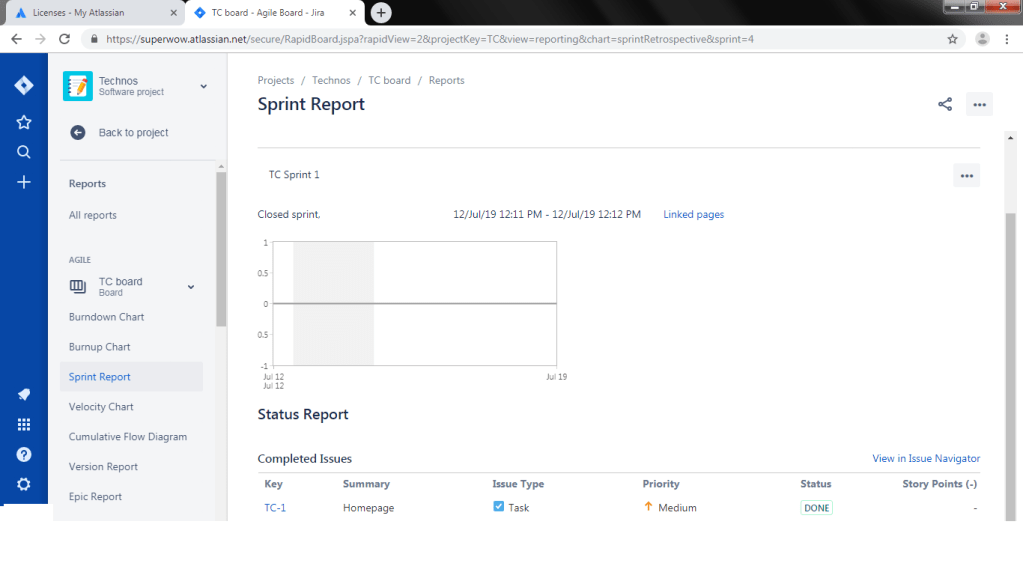Bookmark this page with star icon

pyautogui.click(x=952, y=39)
